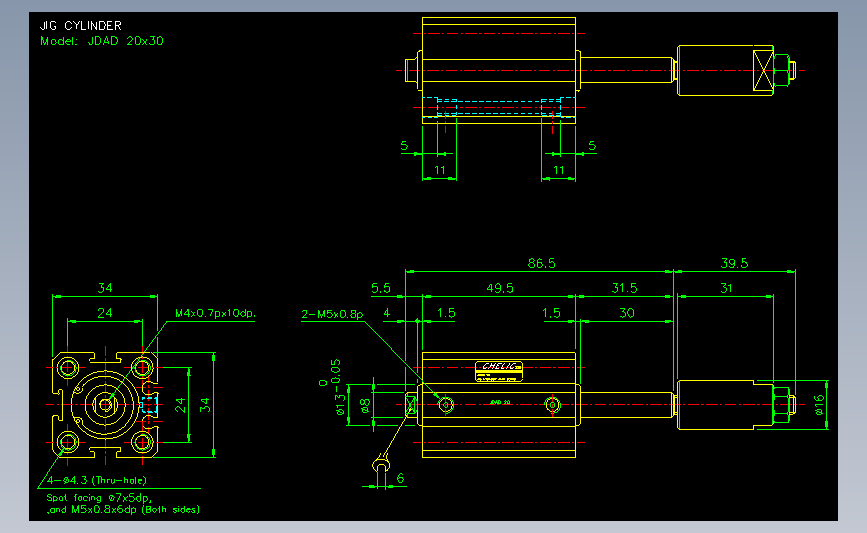
Task: Click the vertical 34 dimension of the end view
Action: [x=205, y=405]
